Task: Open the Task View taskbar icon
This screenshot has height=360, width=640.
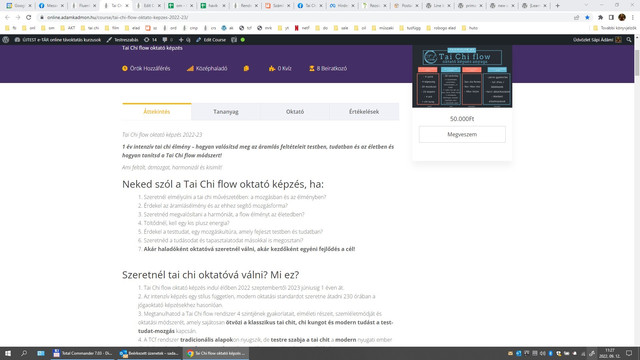Action: [x=41, y=353]
